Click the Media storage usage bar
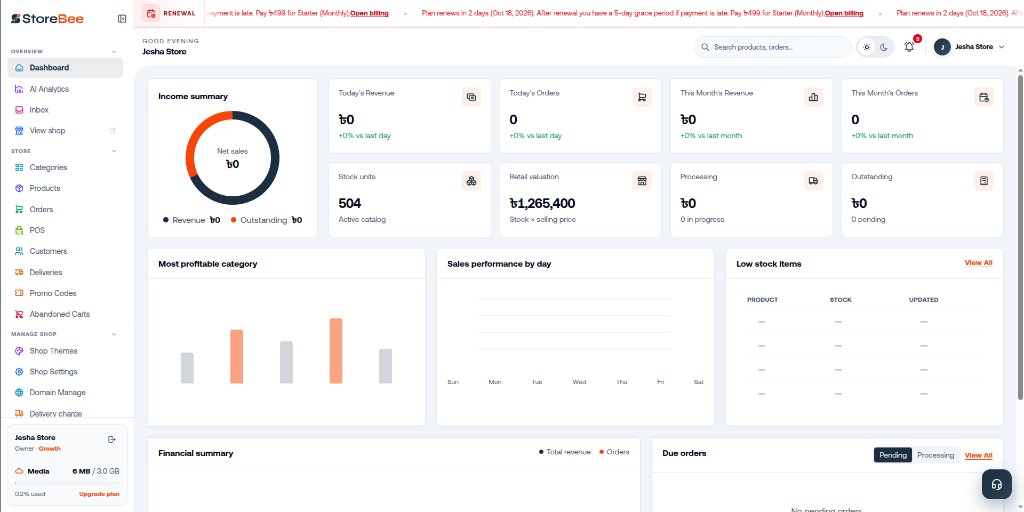This screenshot has width=1024, height=512. tap(67, 484)
